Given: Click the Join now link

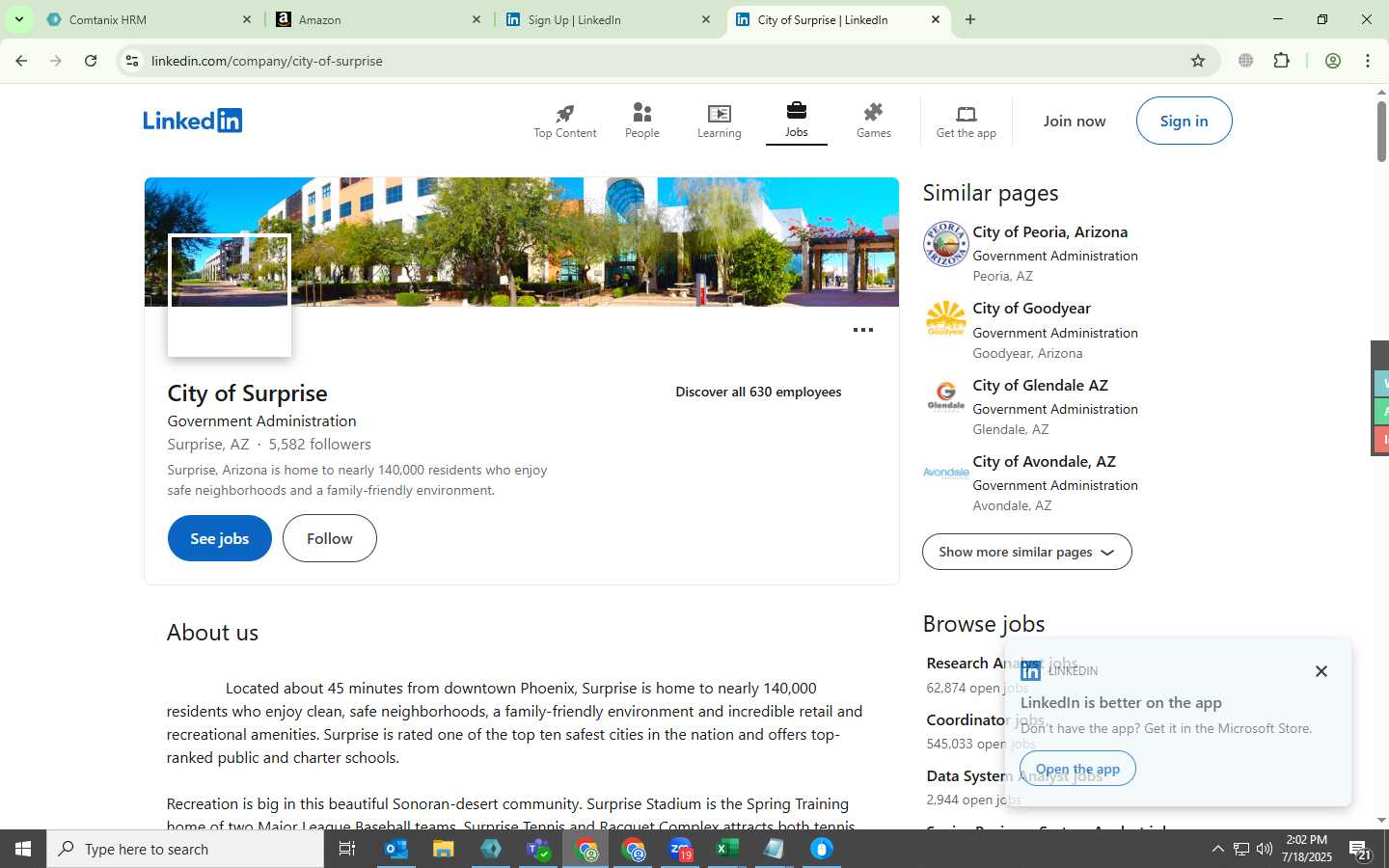Looking at the screenshot, I should (x=1075, y=121).
